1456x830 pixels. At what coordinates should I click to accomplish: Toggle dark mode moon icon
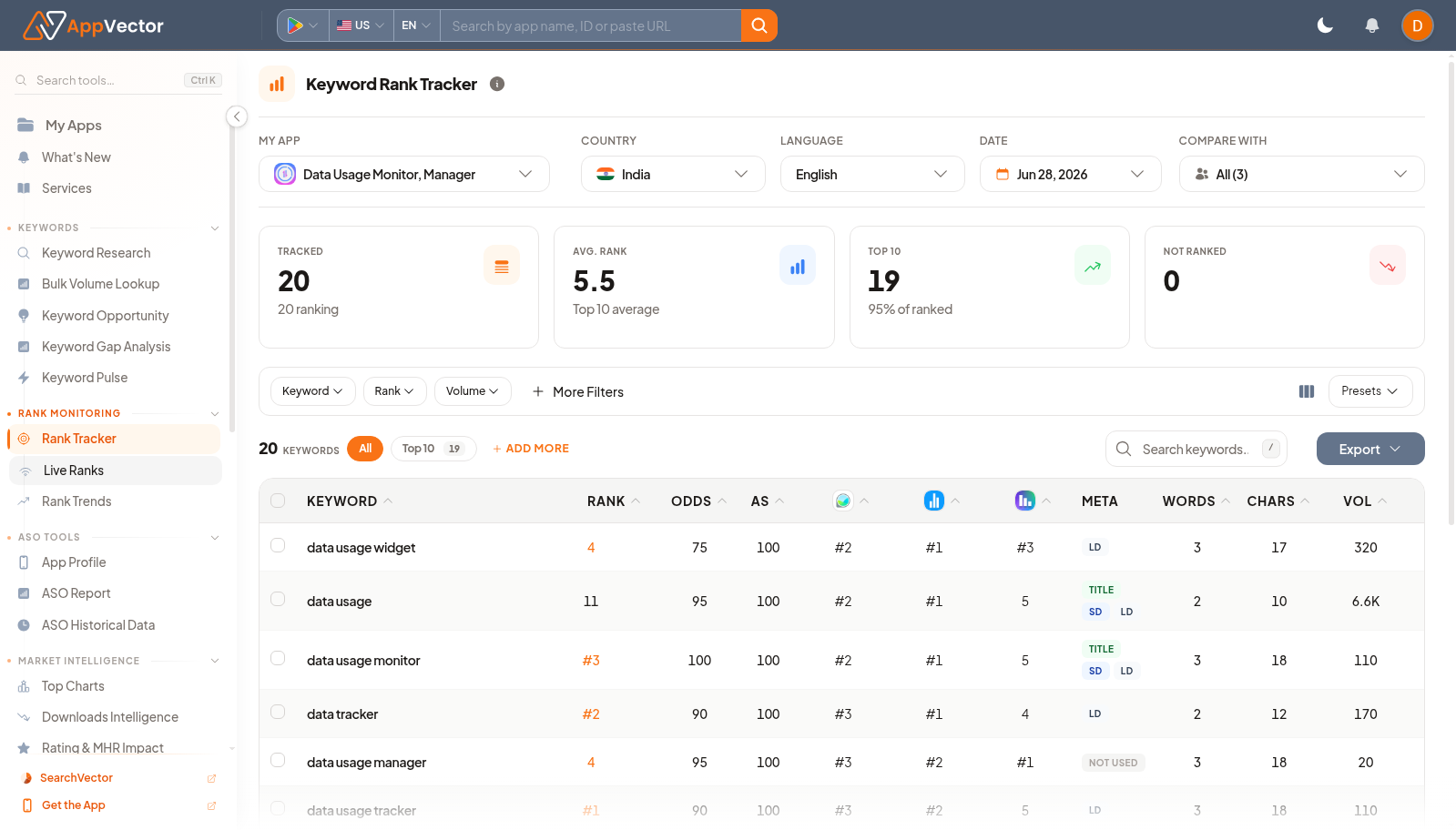[1325, 25]
